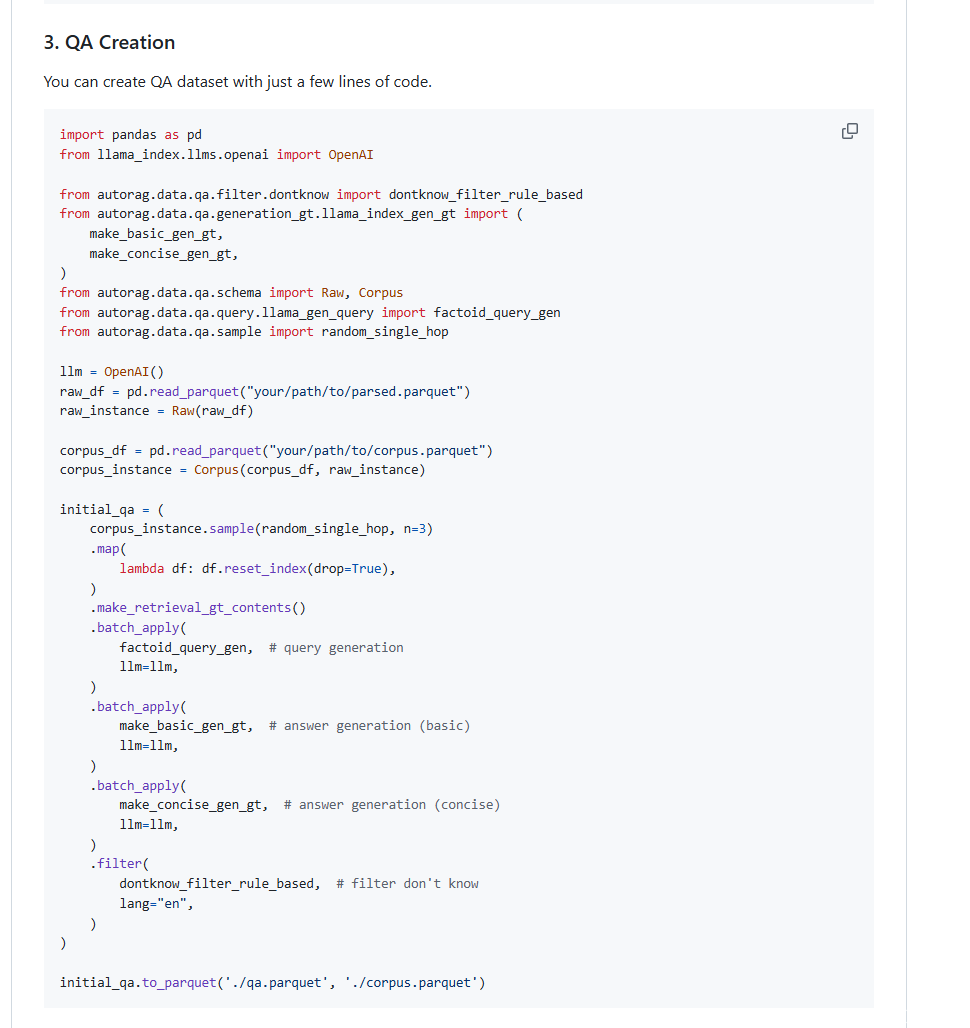Click the "3. QA Creation" heading
This screenshot has width=970, height=1028.
click(109, 43)
